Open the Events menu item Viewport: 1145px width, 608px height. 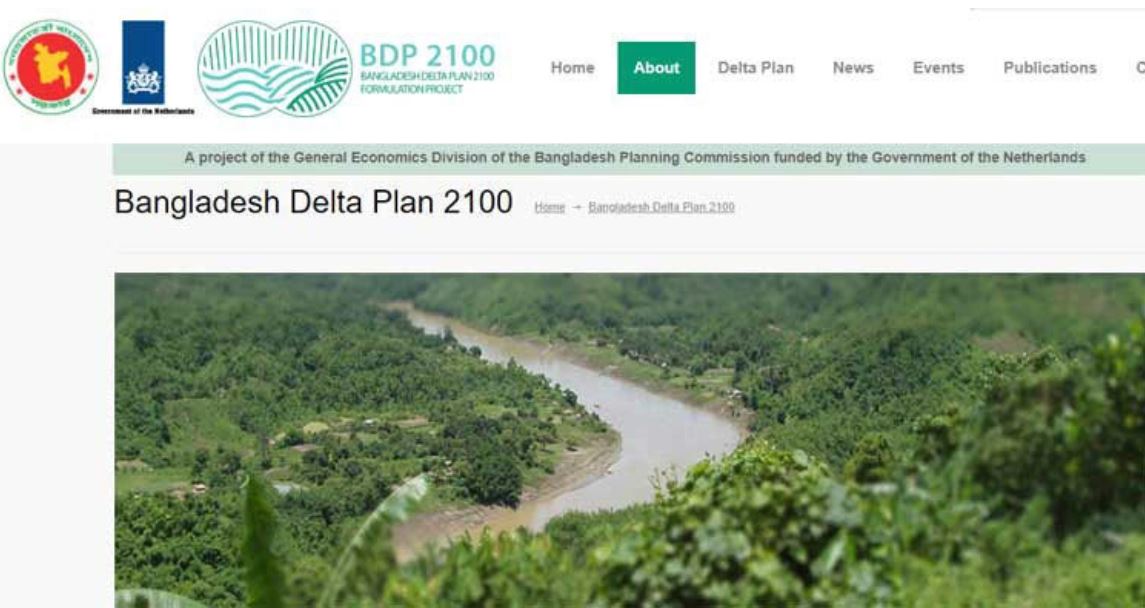[x=938, y=68]
